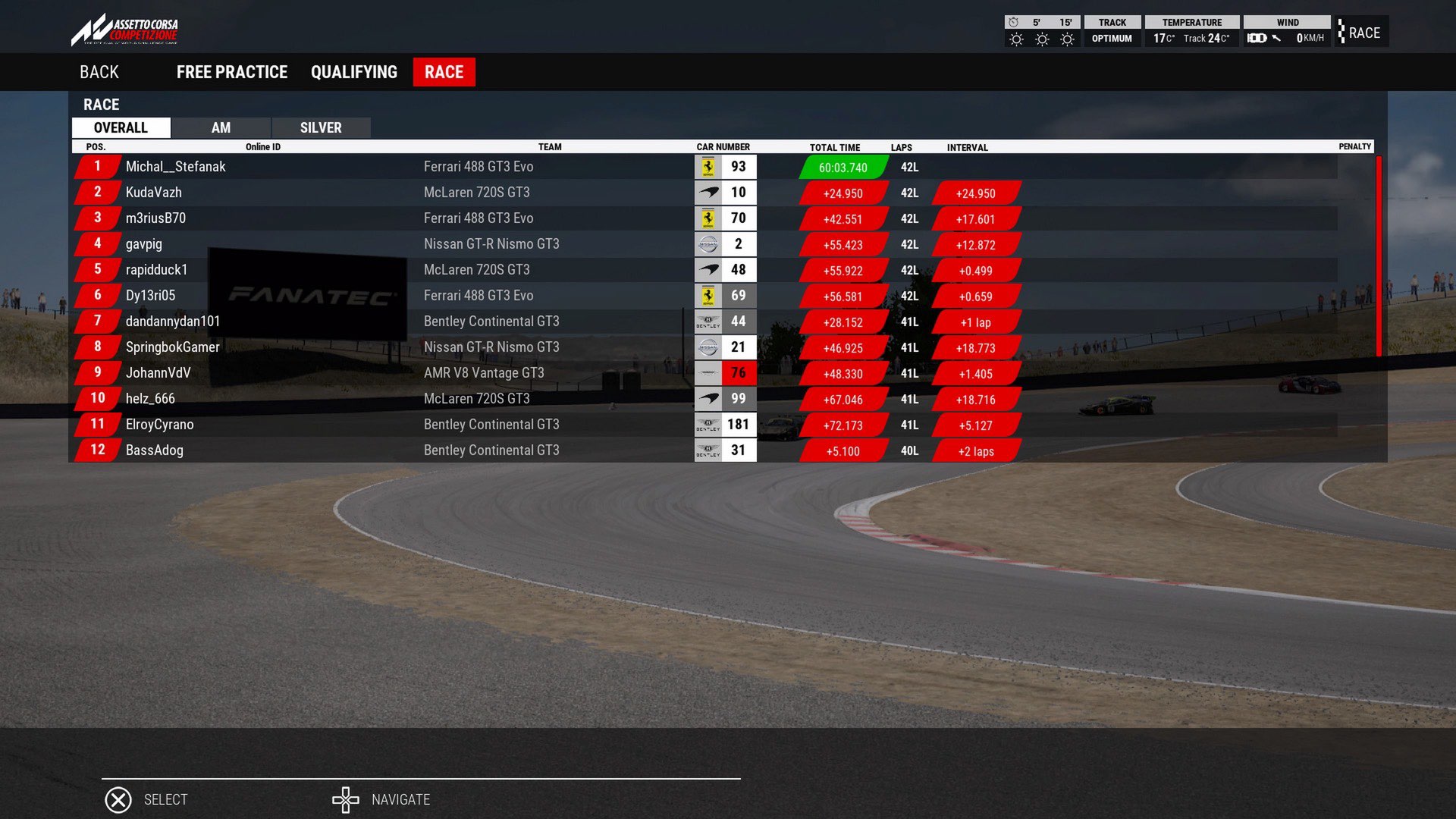This screenshot has width=1456, height=819.
Task: Click the McLaren logo for car 99
Action: (x=708, y=399)
